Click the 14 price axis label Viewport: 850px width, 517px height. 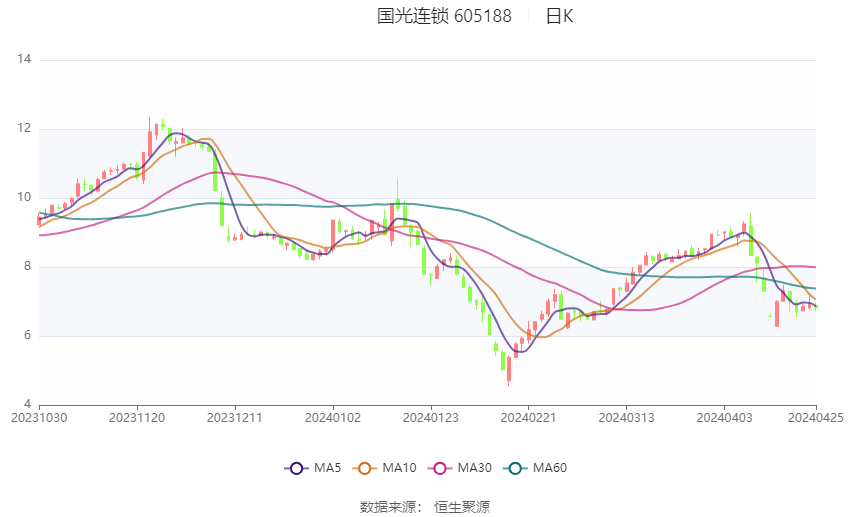24,59
